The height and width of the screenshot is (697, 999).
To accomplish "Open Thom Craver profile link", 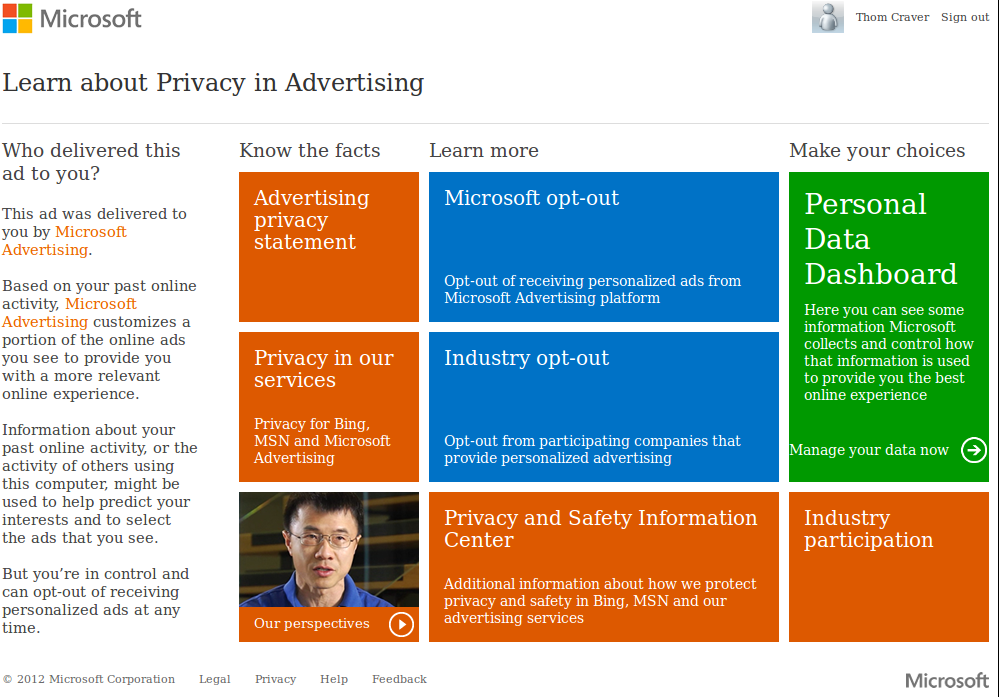I will (x=892, y=17).
